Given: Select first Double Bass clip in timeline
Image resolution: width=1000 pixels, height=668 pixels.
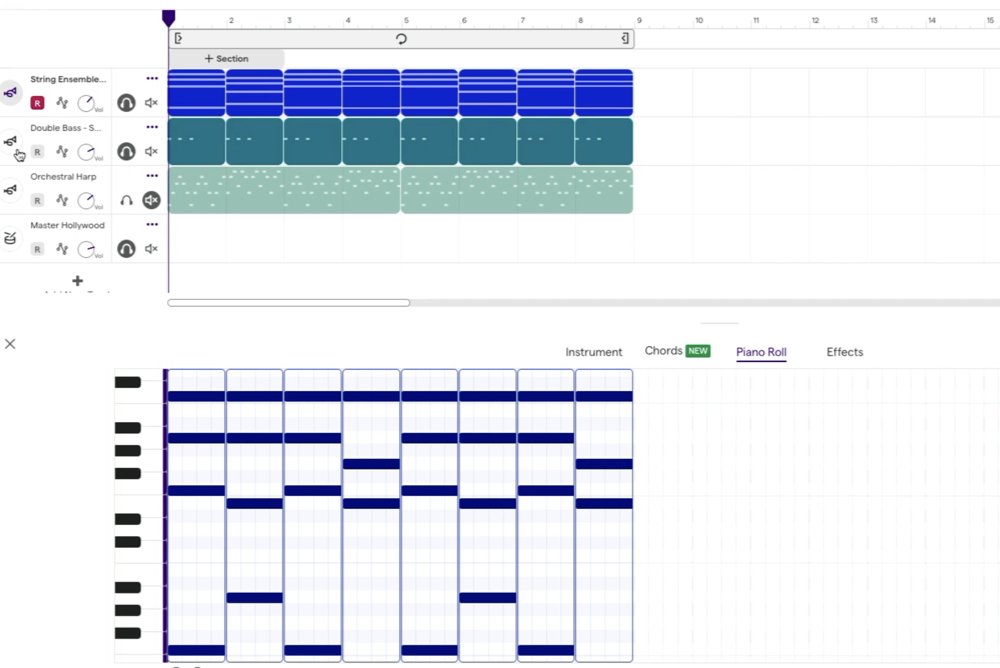Looking at the screenshot, I should 196,141.
